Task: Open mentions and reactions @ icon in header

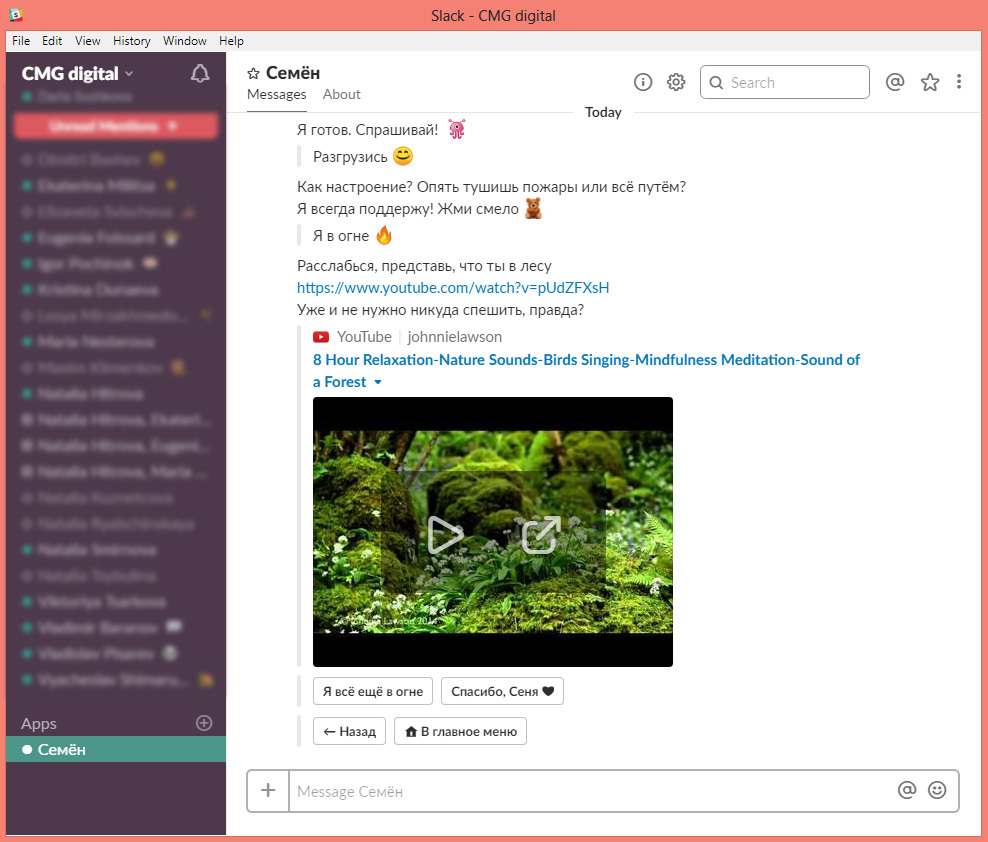Action: pos(895,82)
